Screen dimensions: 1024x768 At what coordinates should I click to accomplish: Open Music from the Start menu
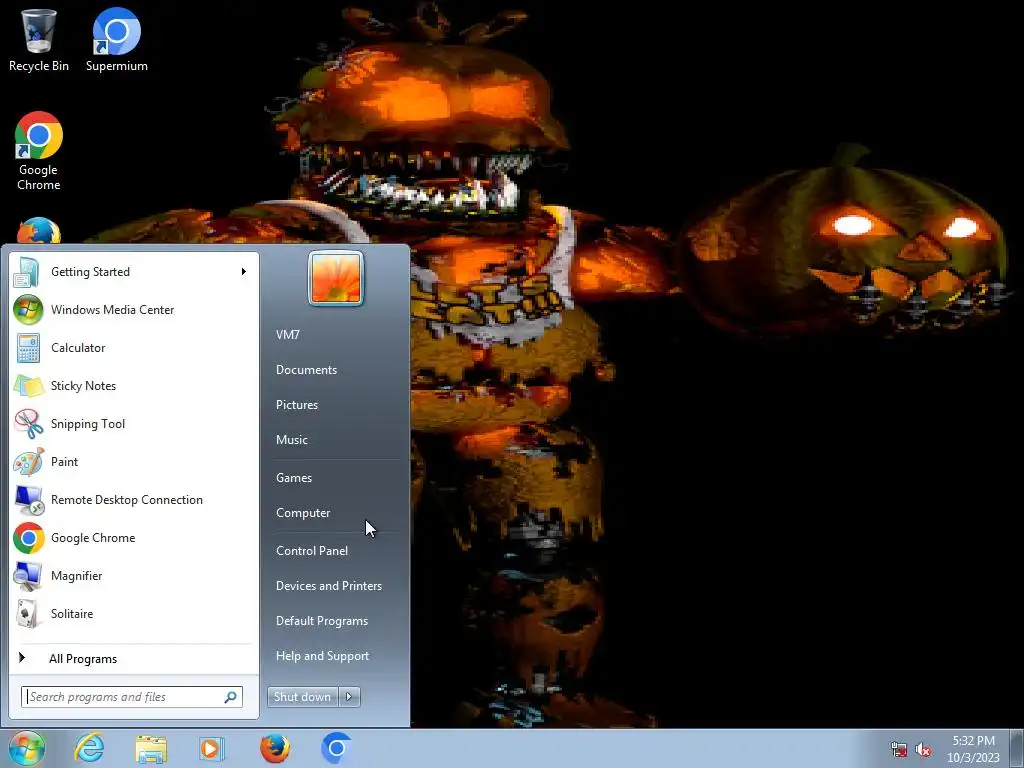coord(292,440)
